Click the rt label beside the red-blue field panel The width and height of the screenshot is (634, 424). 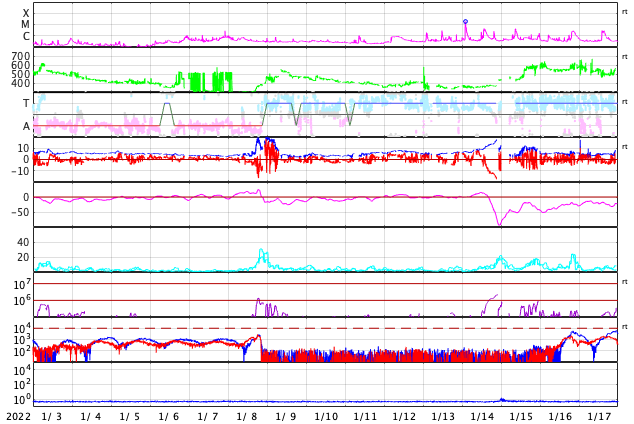click(x=625, y=147)
